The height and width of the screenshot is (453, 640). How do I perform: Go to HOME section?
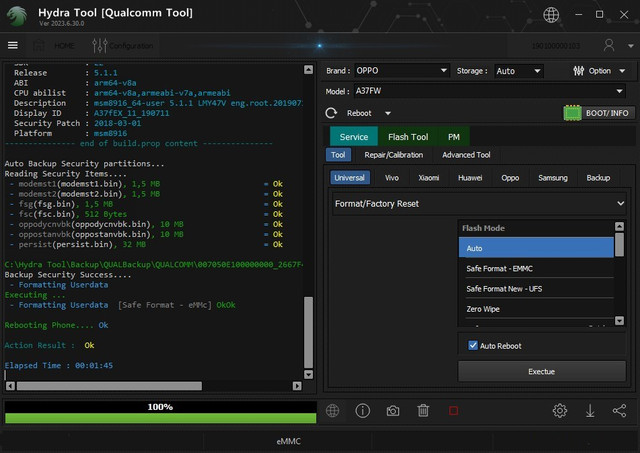point(54,45)
